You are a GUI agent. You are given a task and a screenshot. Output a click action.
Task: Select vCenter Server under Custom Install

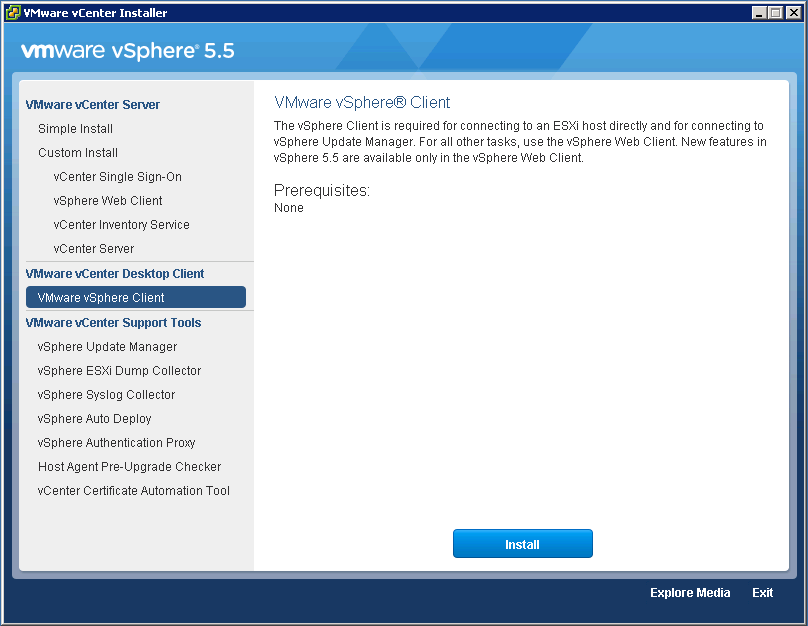coord(94,248)
